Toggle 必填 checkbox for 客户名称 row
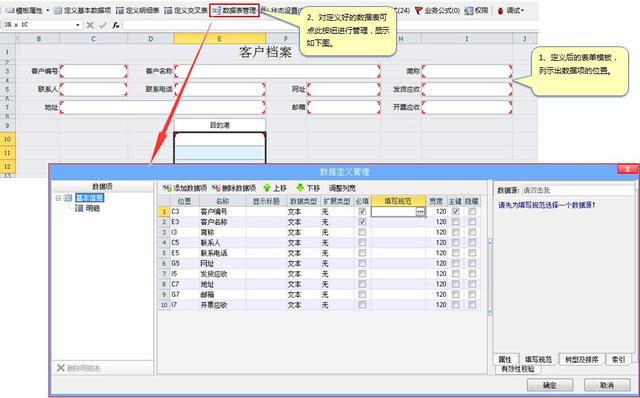 (362, 222)
